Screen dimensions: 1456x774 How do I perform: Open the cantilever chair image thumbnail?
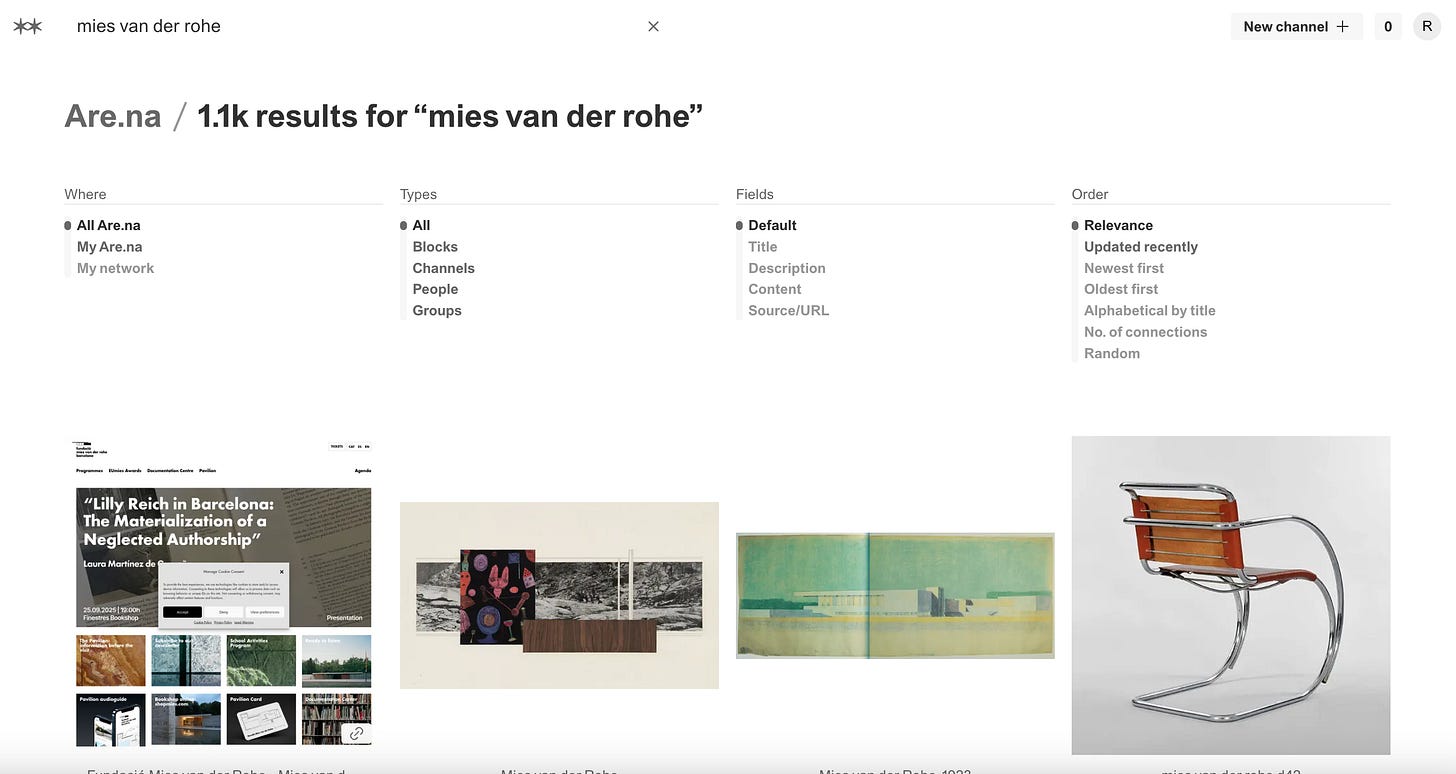coord(1231,595)
